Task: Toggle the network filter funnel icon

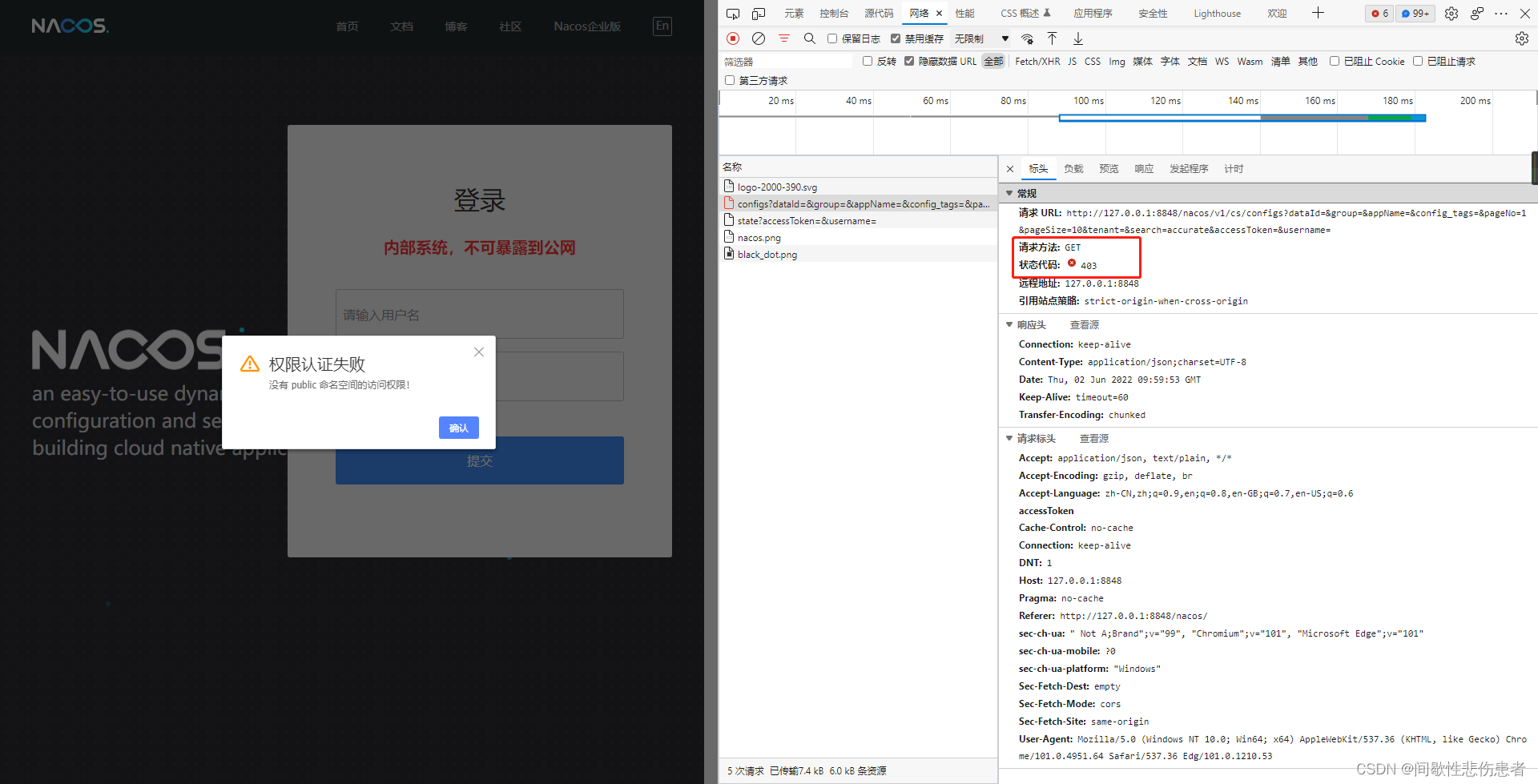Action: (784, 38)
